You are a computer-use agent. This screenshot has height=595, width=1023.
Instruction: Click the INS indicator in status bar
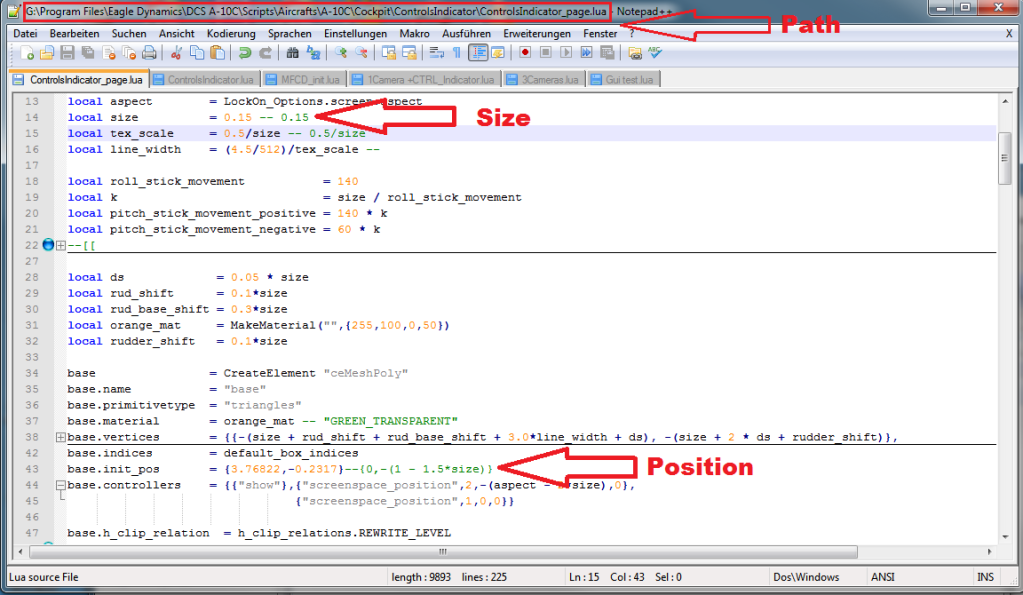(985, 577)
